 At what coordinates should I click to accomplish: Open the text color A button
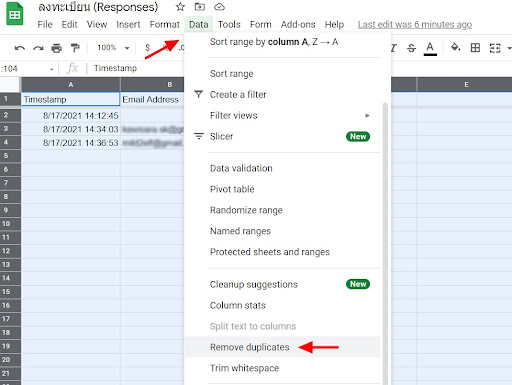[x=430, y=48]
